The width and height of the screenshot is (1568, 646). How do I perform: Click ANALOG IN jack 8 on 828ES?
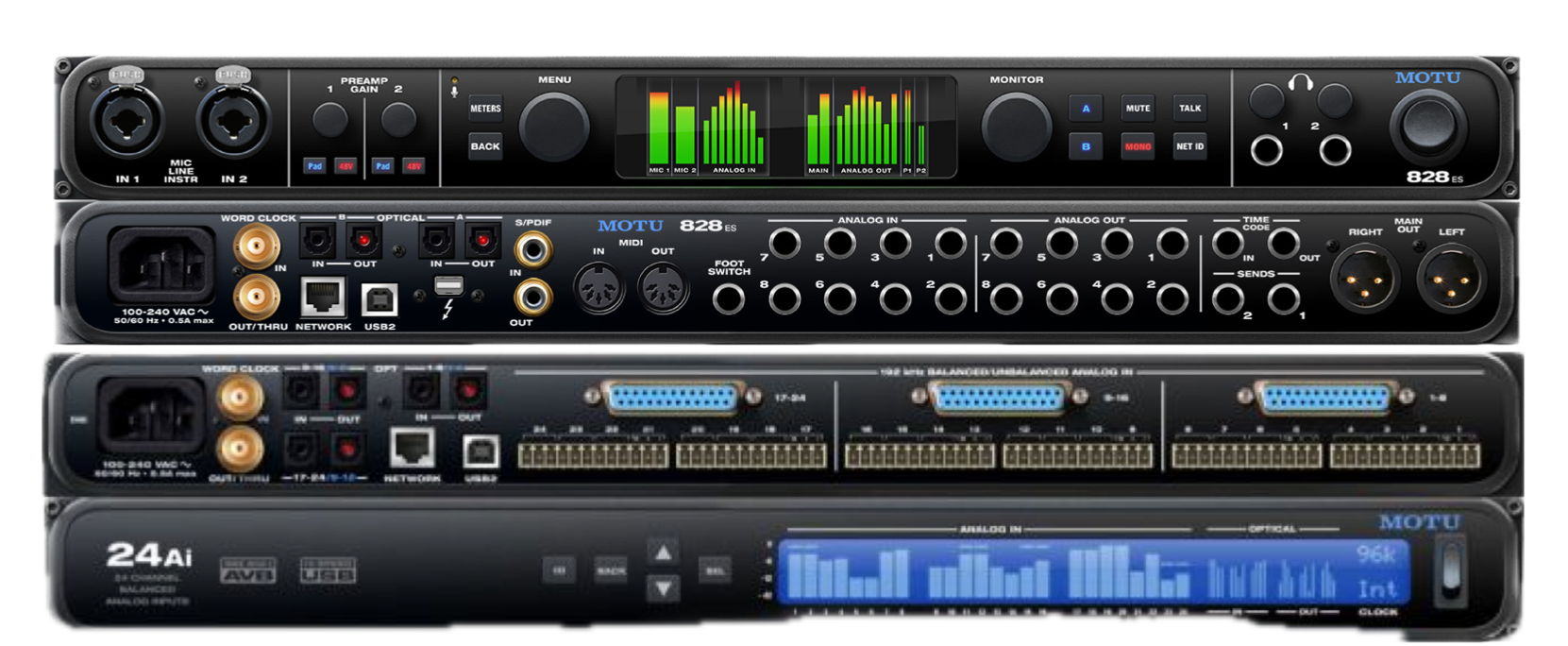[x=784, y=298]
